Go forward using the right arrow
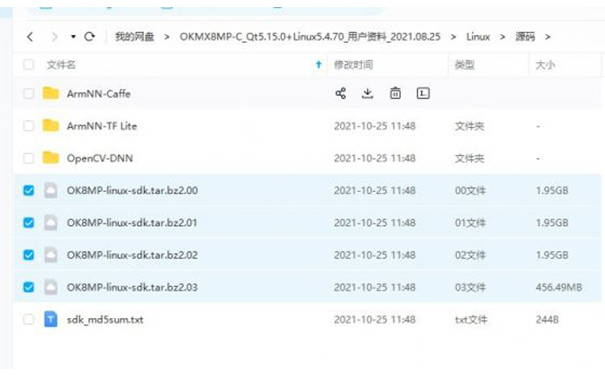This screenshot has width=605, height=375. [x=54, y=37]
